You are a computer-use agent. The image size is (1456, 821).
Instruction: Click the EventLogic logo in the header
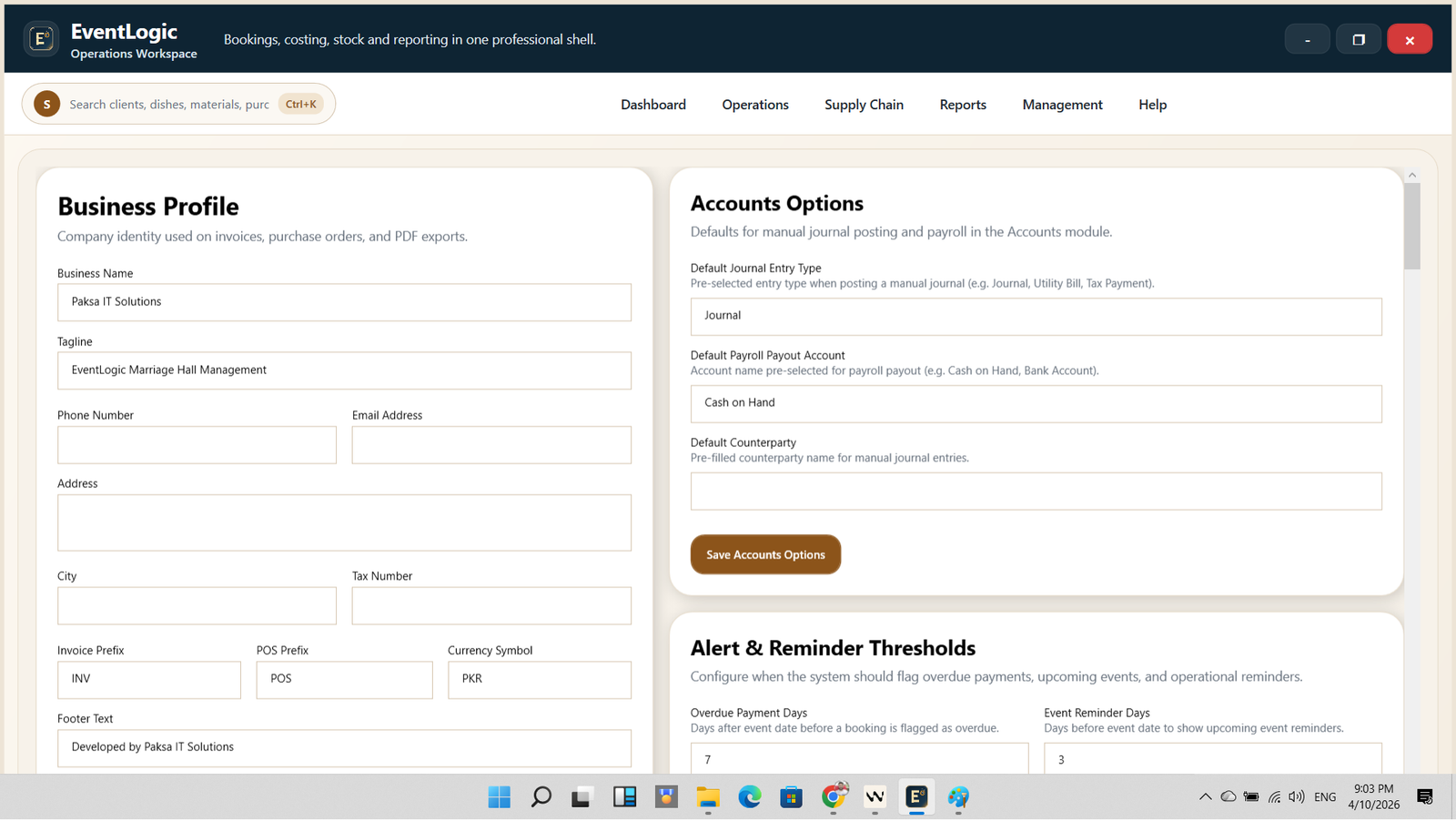pos(41,38)
